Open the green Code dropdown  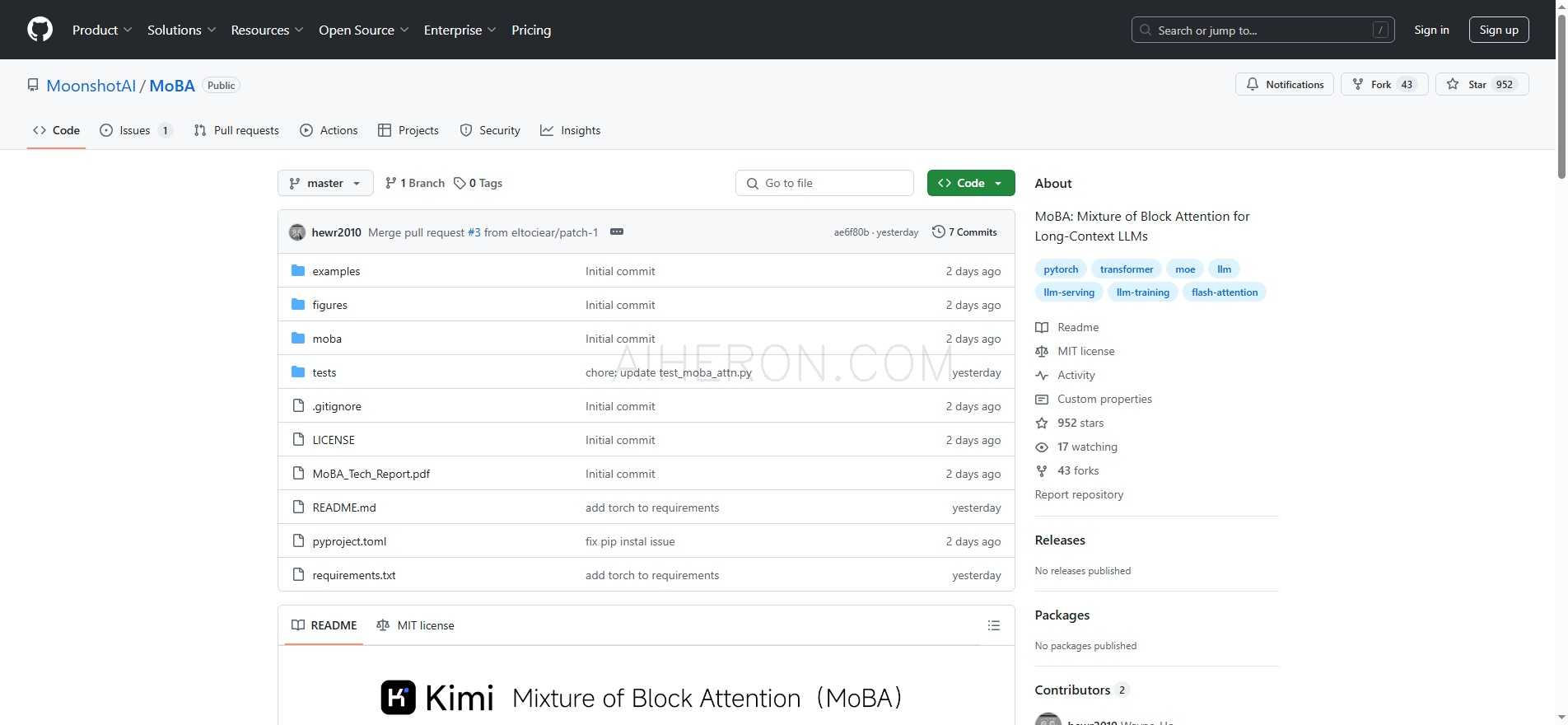coord(971,183)
